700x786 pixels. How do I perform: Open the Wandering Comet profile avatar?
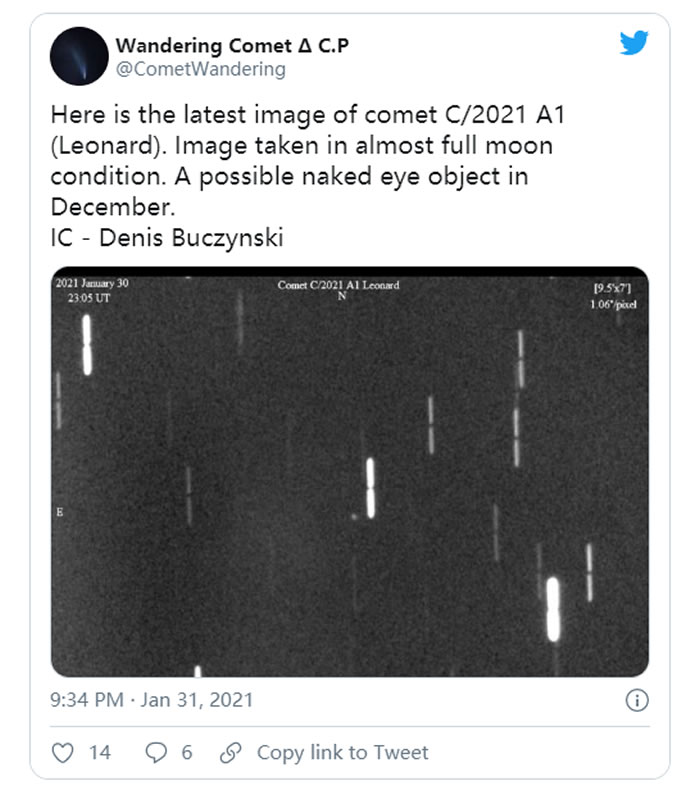pos(79,56)
